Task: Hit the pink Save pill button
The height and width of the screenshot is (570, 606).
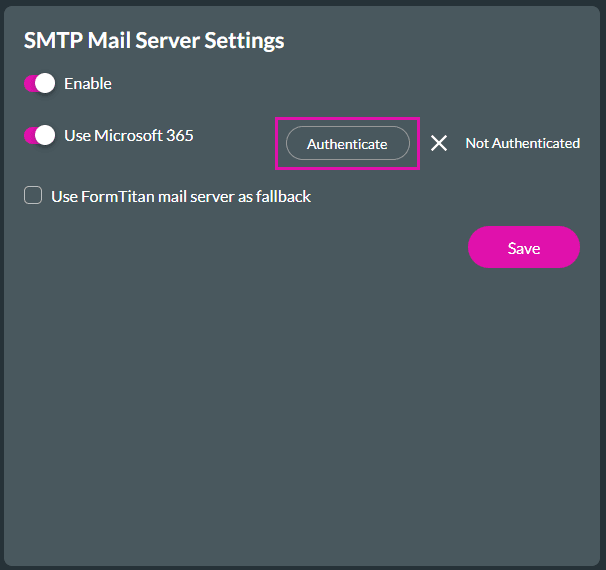Action: tap(523, 248)
